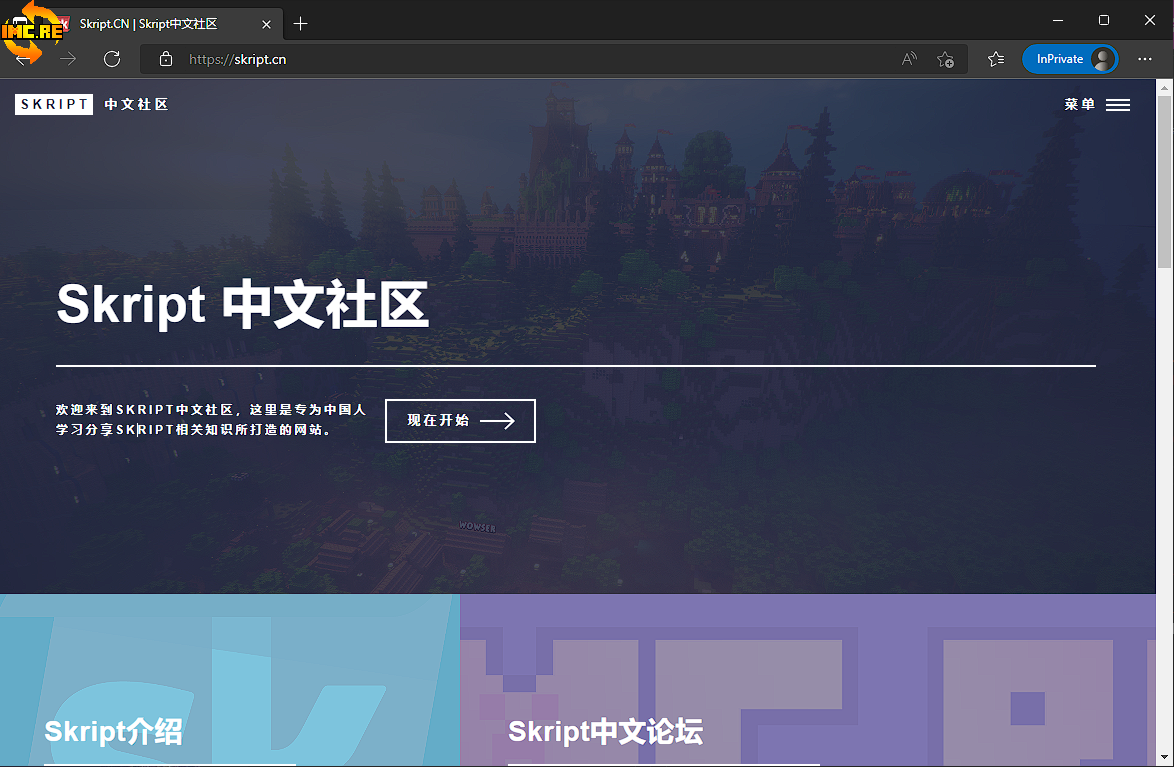Click the address bar showing skript.cn

(500, 59)
